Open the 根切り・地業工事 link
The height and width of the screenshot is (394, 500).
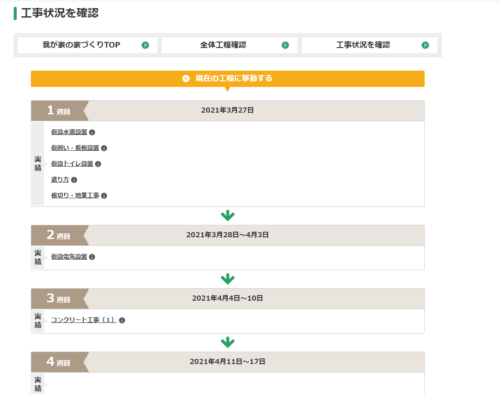75,195
